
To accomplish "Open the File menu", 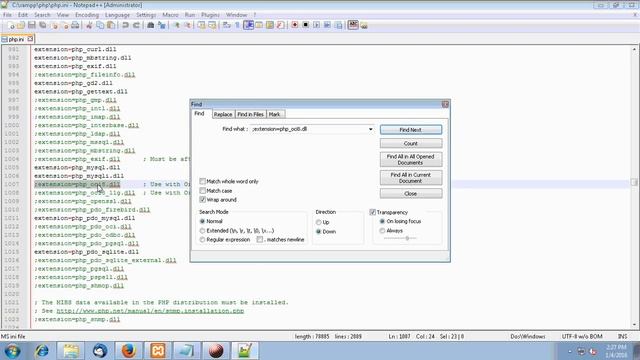I will 7,15.
